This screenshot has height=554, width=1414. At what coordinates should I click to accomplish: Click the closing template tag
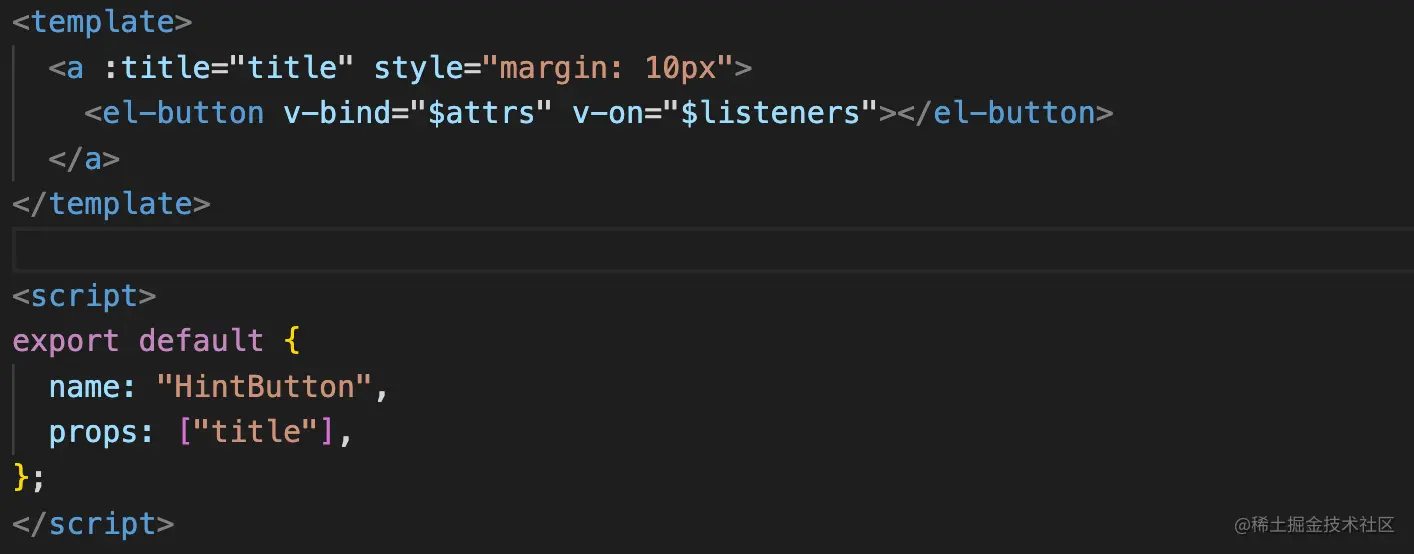pyautogui.click(x=111, y=204)
